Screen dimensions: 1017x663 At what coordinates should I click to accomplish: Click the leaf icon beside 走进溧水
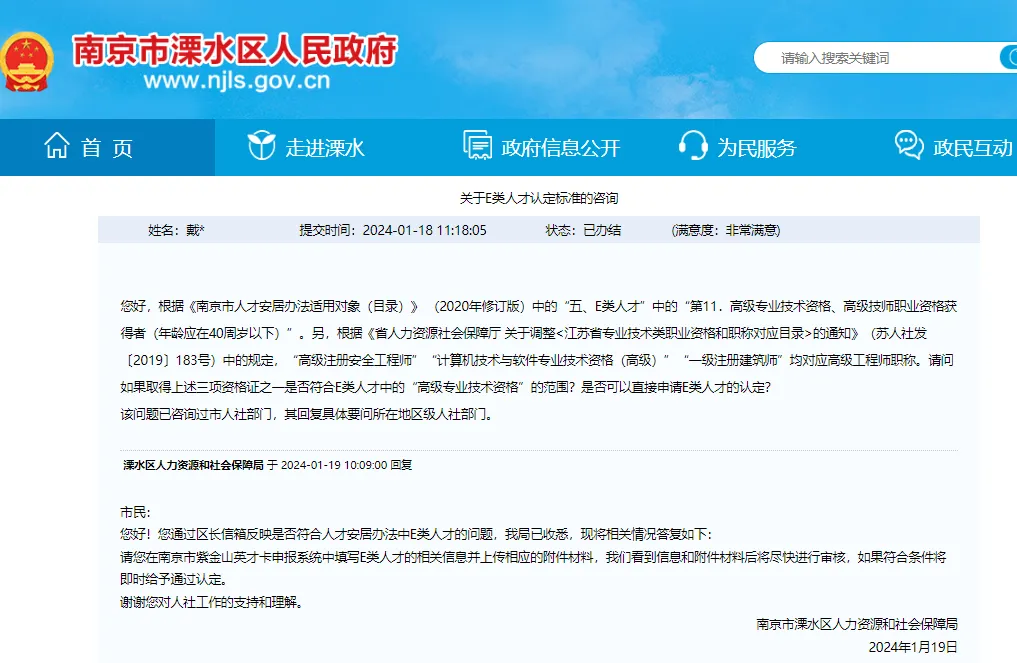(x=263, y=146)
